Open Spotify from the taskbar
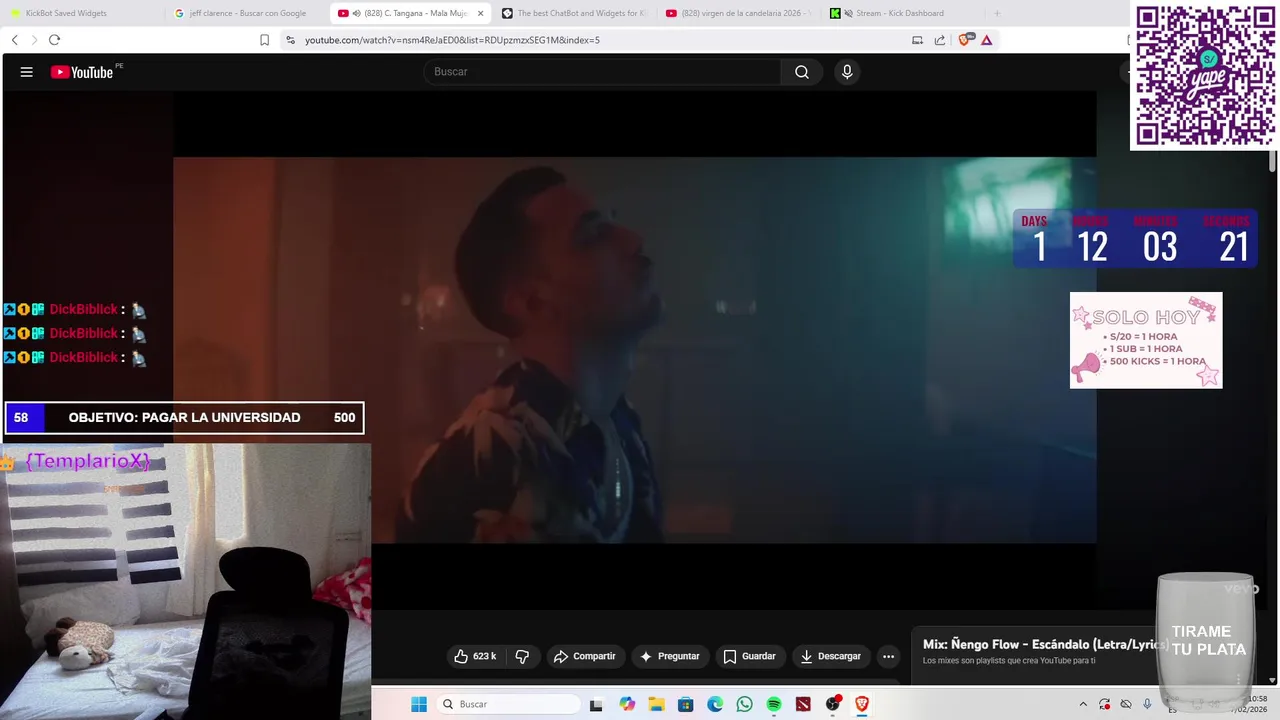The image size is (1280, 720). (x=774, y=704)
